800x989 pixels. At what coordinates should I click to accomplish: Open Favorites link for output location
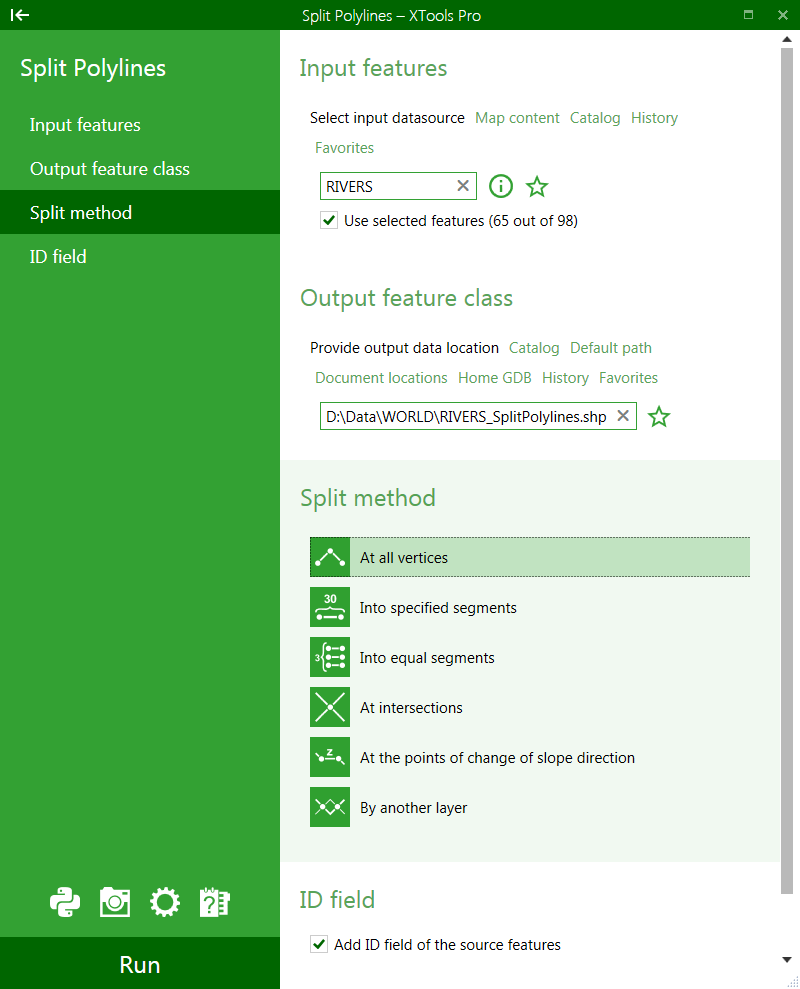click(x=628, y=378)
